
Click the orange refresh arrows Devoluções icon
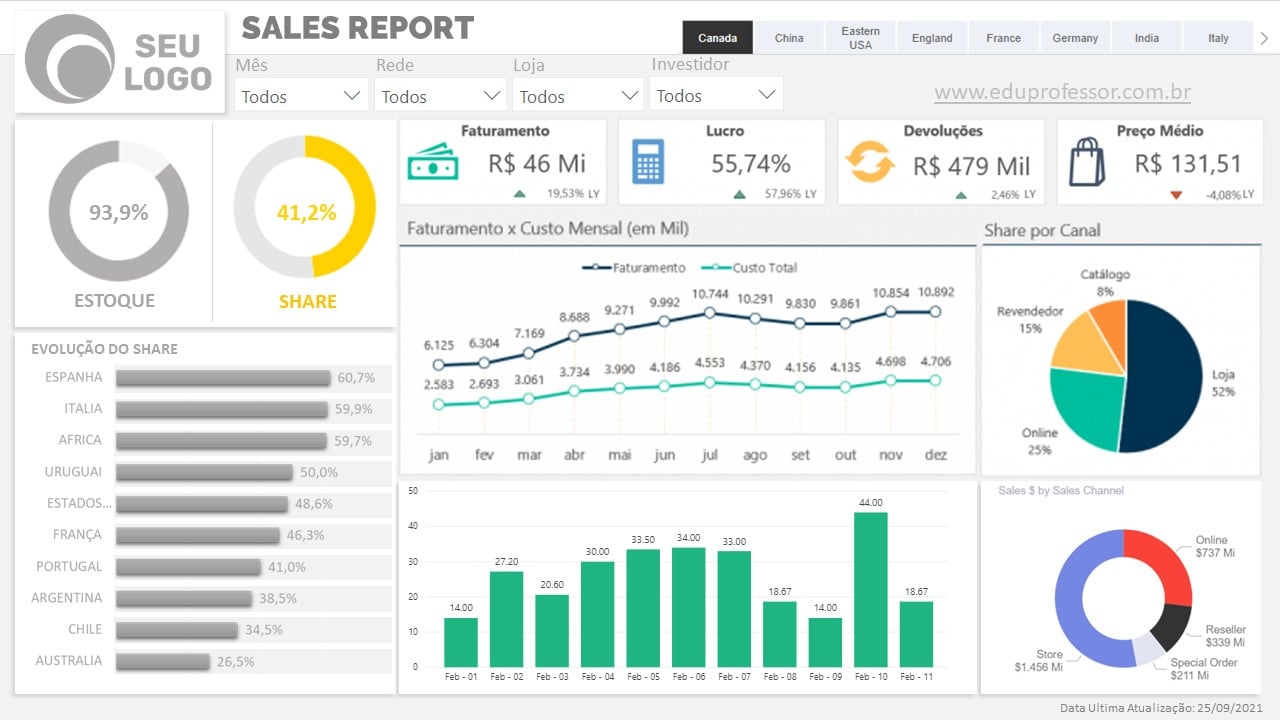coord(870,162)
